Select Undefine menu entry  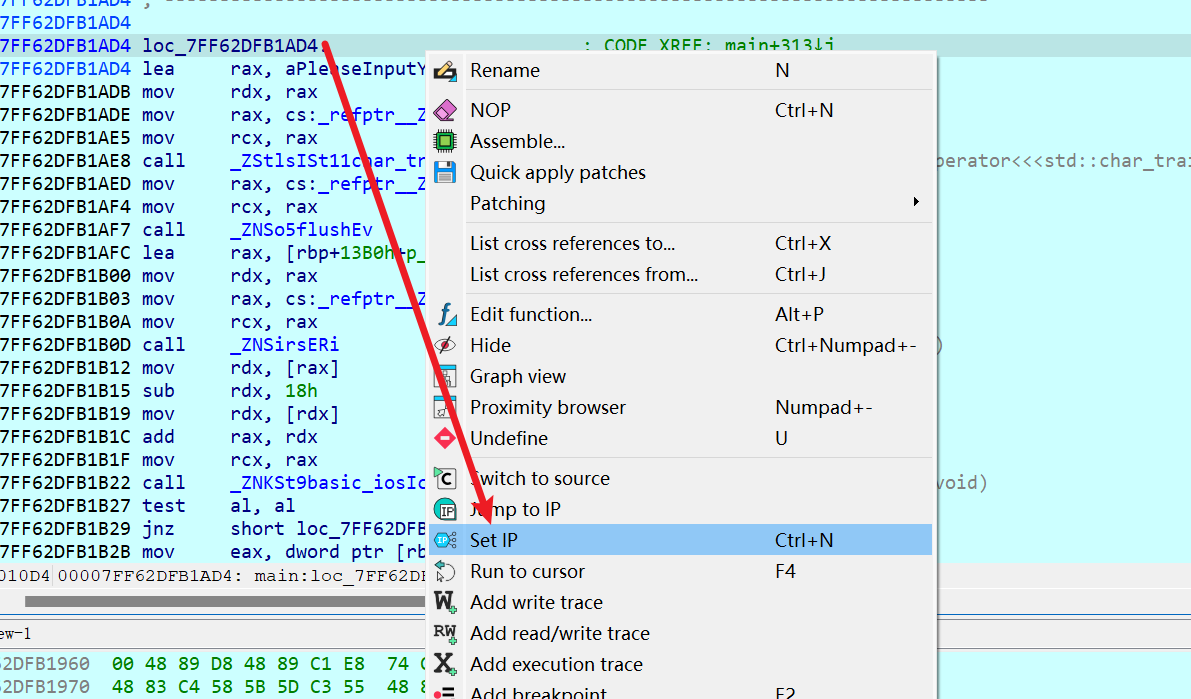[x=681, y=438]
